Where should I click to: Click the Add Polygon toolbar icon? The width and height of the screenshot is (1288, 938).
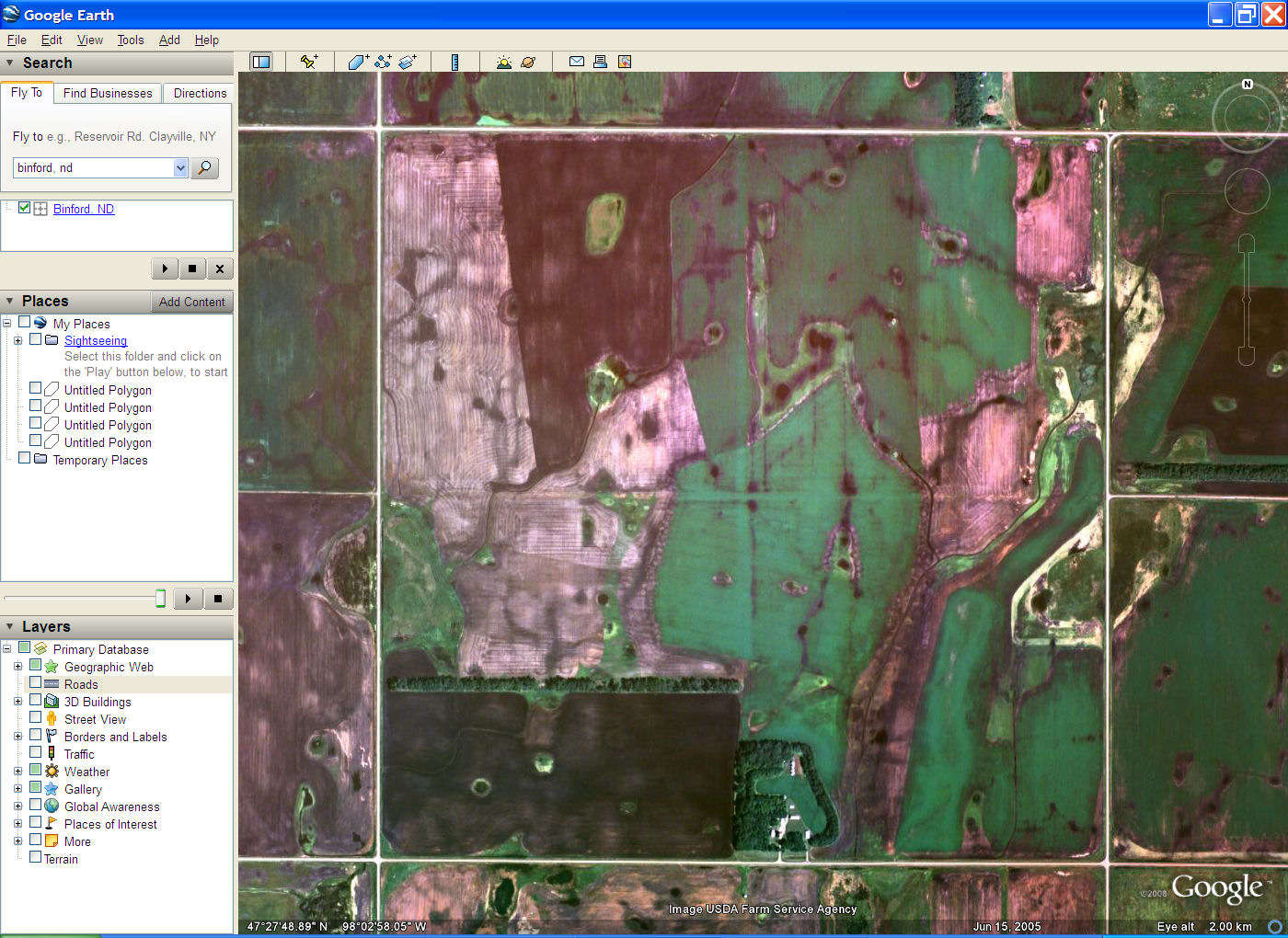(358, 62)
